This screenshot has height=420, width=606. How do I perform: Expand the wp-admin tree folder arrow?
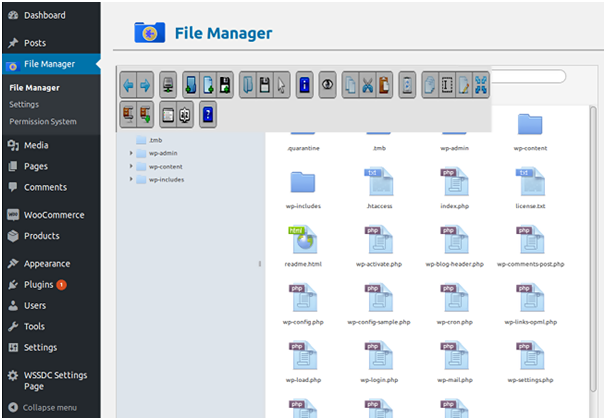[131, 153]
